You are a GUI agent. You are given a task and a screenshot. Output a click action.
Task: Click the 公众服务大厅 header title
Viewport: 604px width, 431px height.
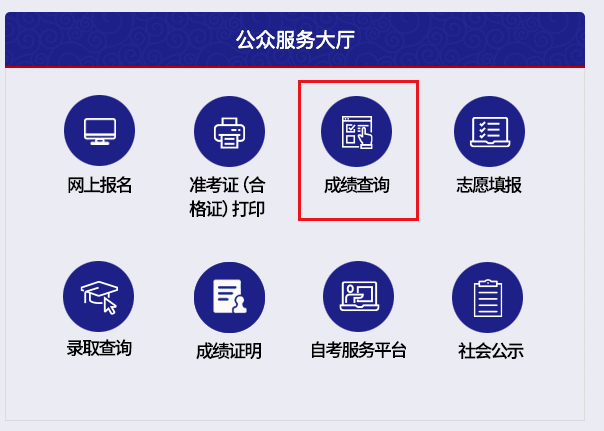(x=295, y=40)
